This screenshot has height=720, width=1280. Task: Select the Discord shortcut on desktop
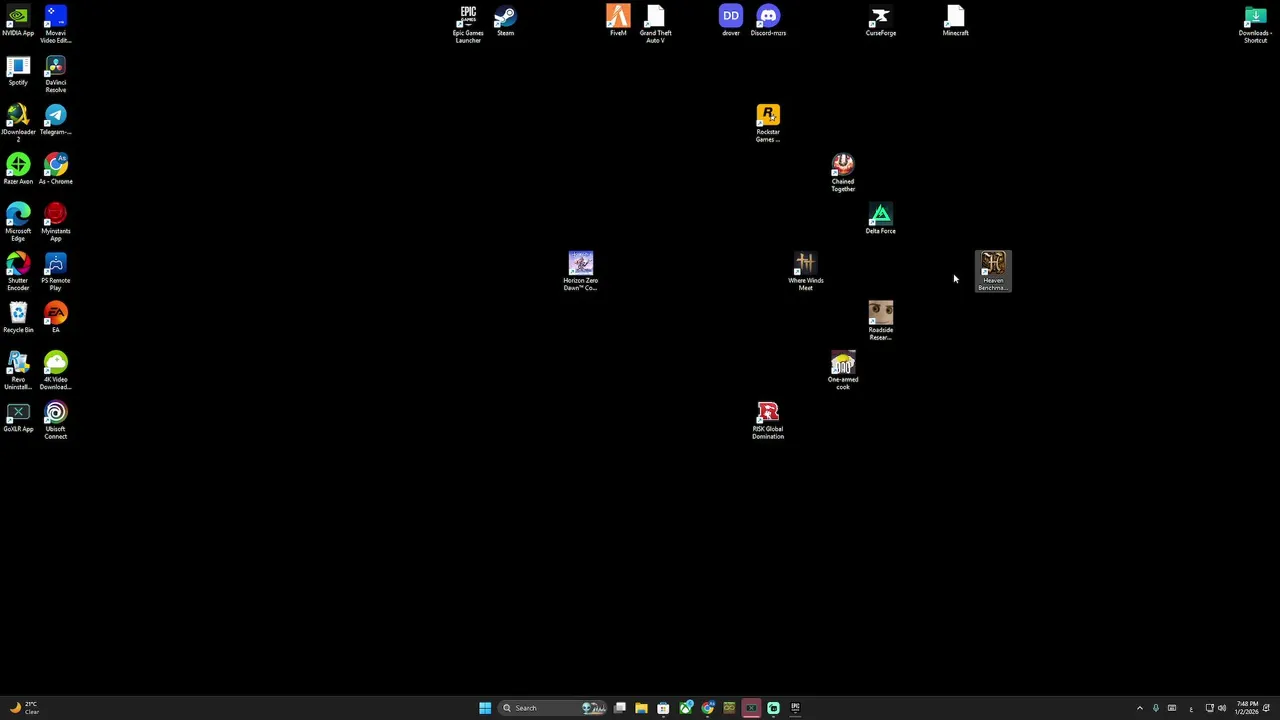point(768,21)
